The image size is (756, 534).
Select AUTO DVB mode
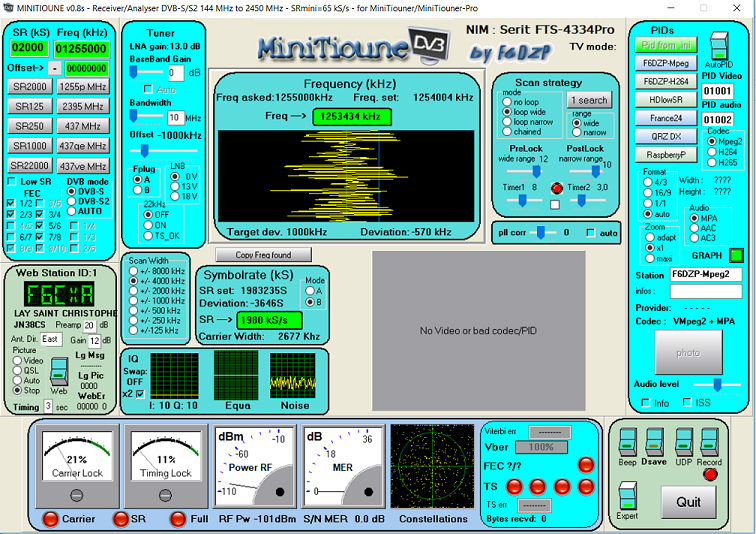(x=71, y=211)
